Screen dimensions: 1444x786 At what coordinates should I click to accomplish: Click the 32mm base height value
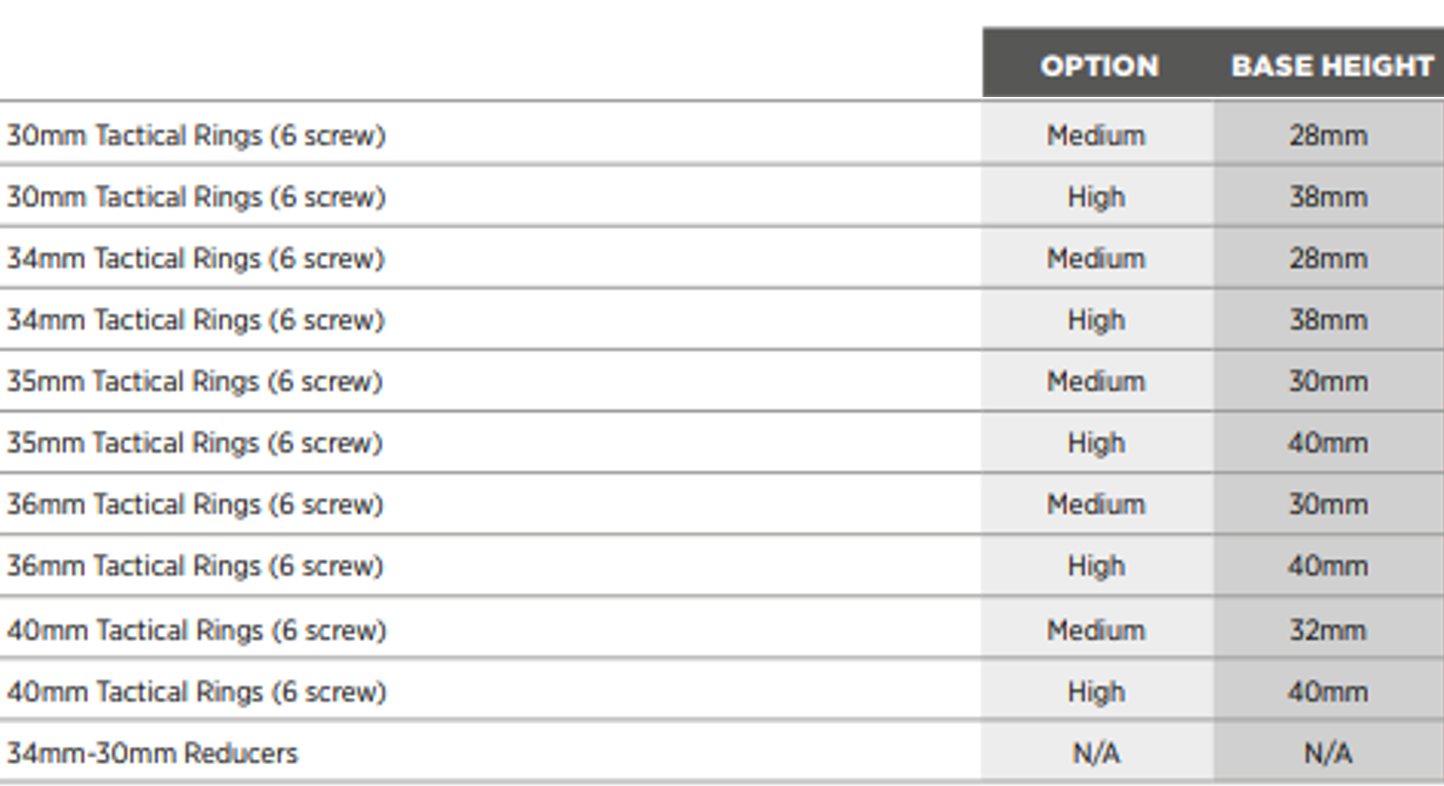coord(1327,630)
